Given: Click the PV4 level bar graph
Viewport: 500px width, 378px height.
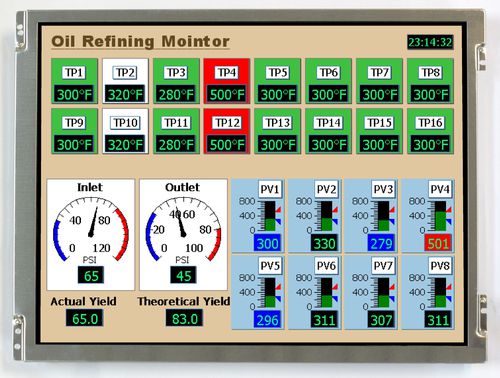Looking at the screenshot, I should 440,216.
